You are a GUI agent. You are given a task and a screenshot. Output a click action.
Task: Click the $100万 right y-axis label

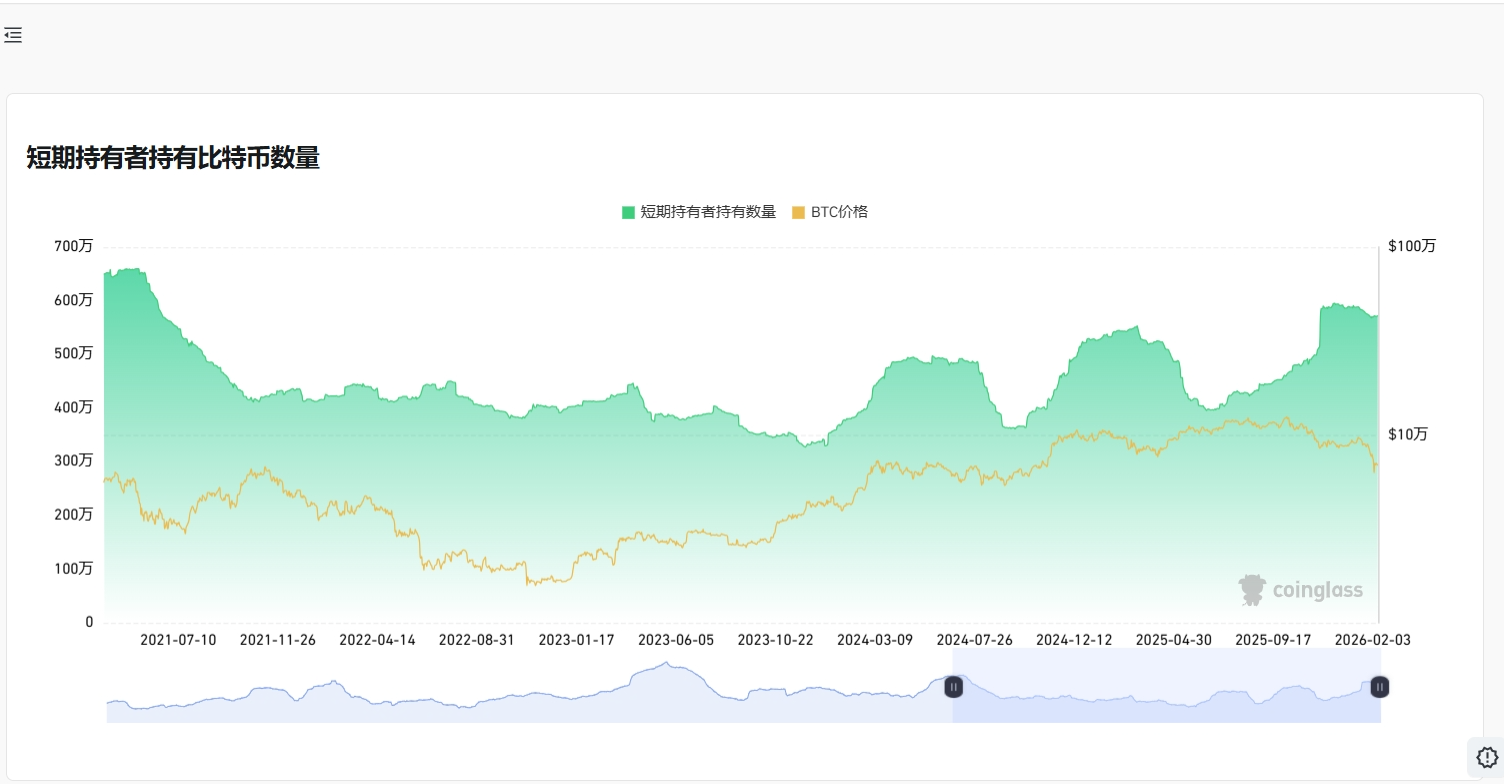(x=1411, y=246)
